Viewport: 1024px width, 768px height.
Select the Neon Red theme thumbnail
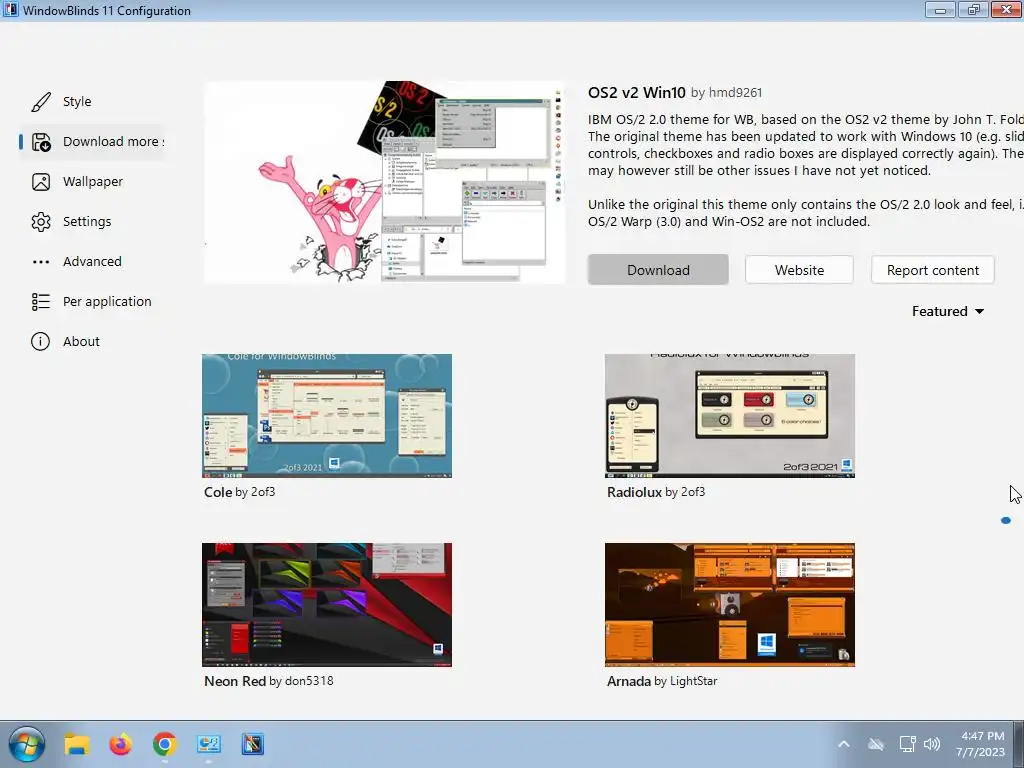click(327, 605)
